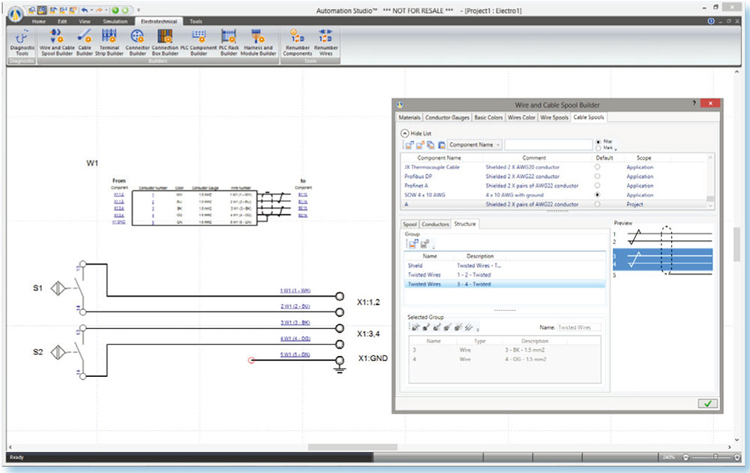Open the Component Name filter dropdown
This screenshot has width=750, height=473.
474,145
